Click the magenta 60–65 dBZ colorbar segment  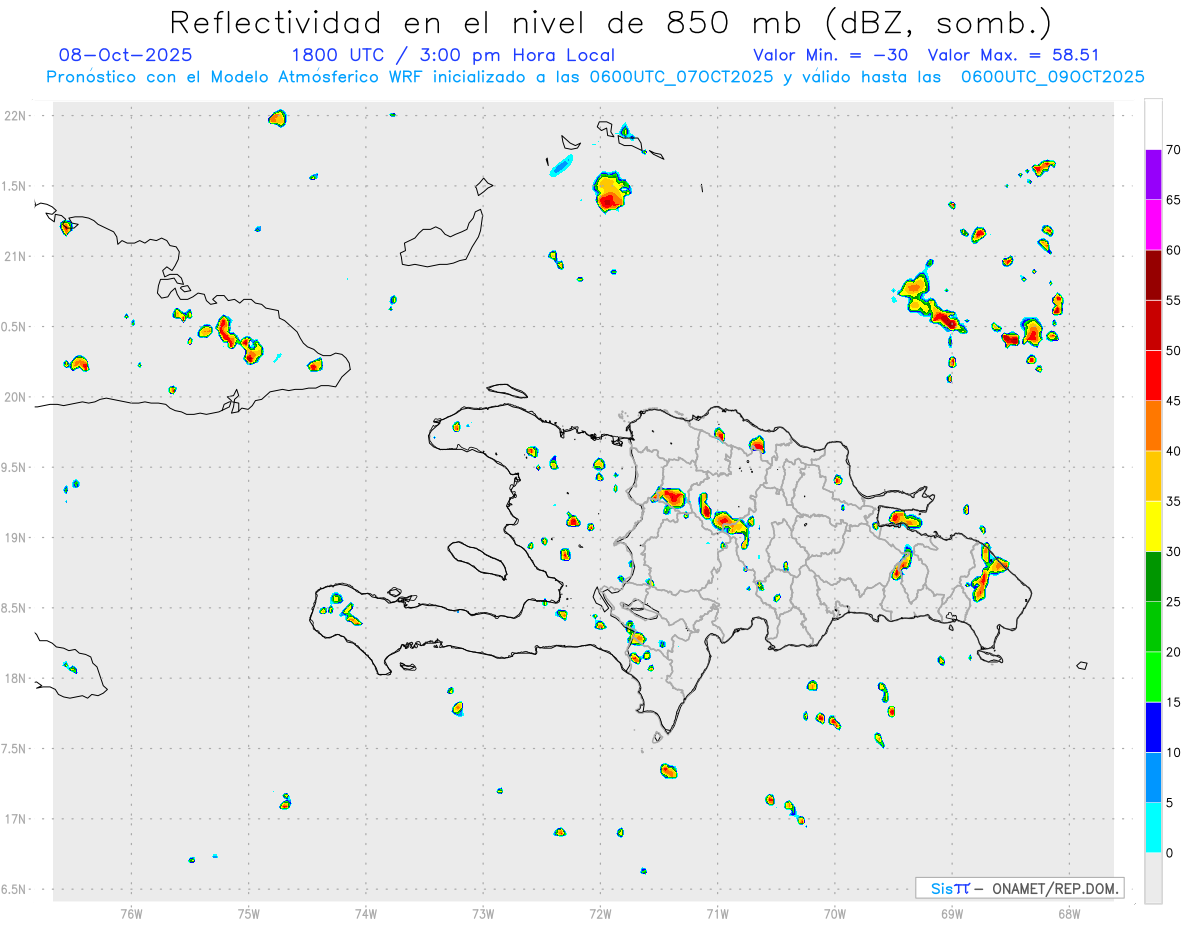pyautogui.click(x=1153, y=225)
